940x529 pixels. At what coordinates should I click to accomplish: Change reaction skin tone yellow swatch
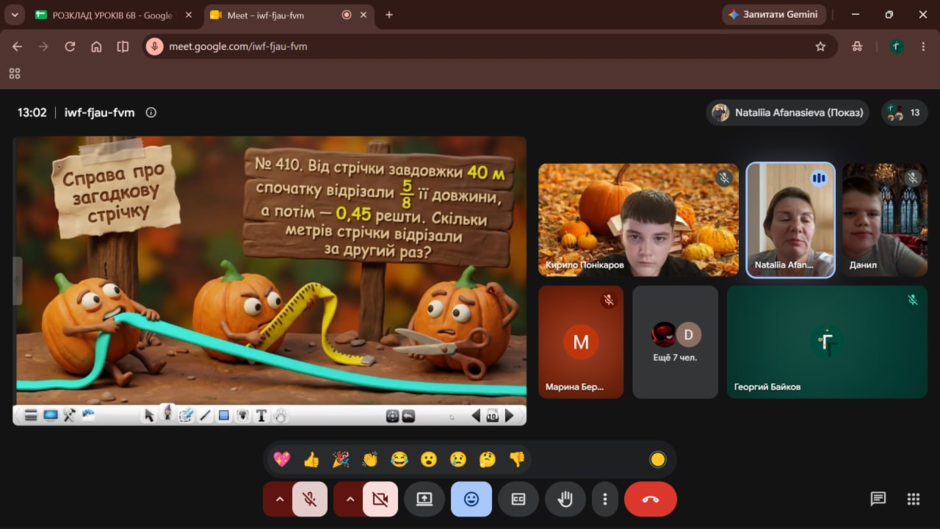658,459
